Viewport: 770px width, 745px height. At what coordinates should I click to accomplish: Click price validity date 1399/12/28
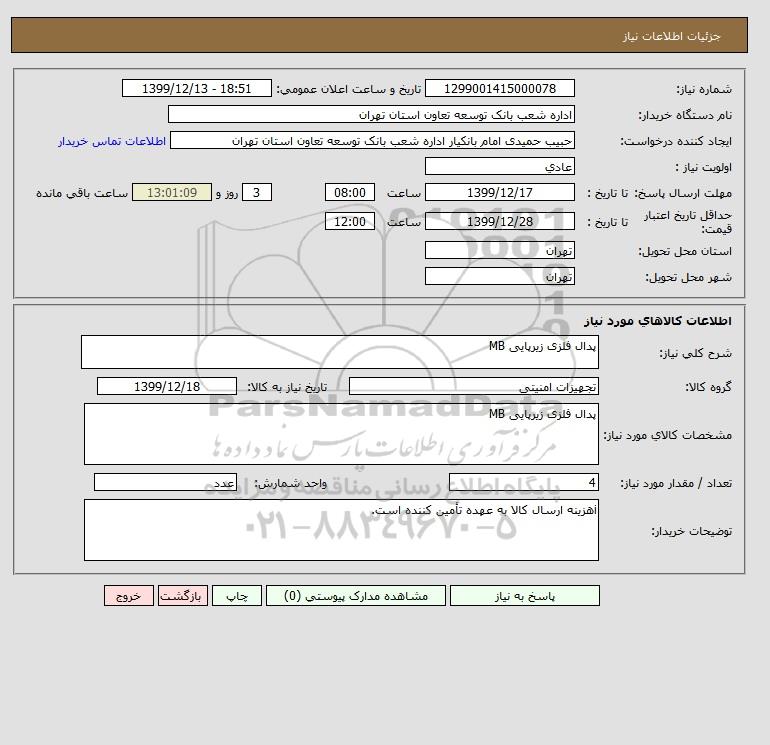[500, 221]
